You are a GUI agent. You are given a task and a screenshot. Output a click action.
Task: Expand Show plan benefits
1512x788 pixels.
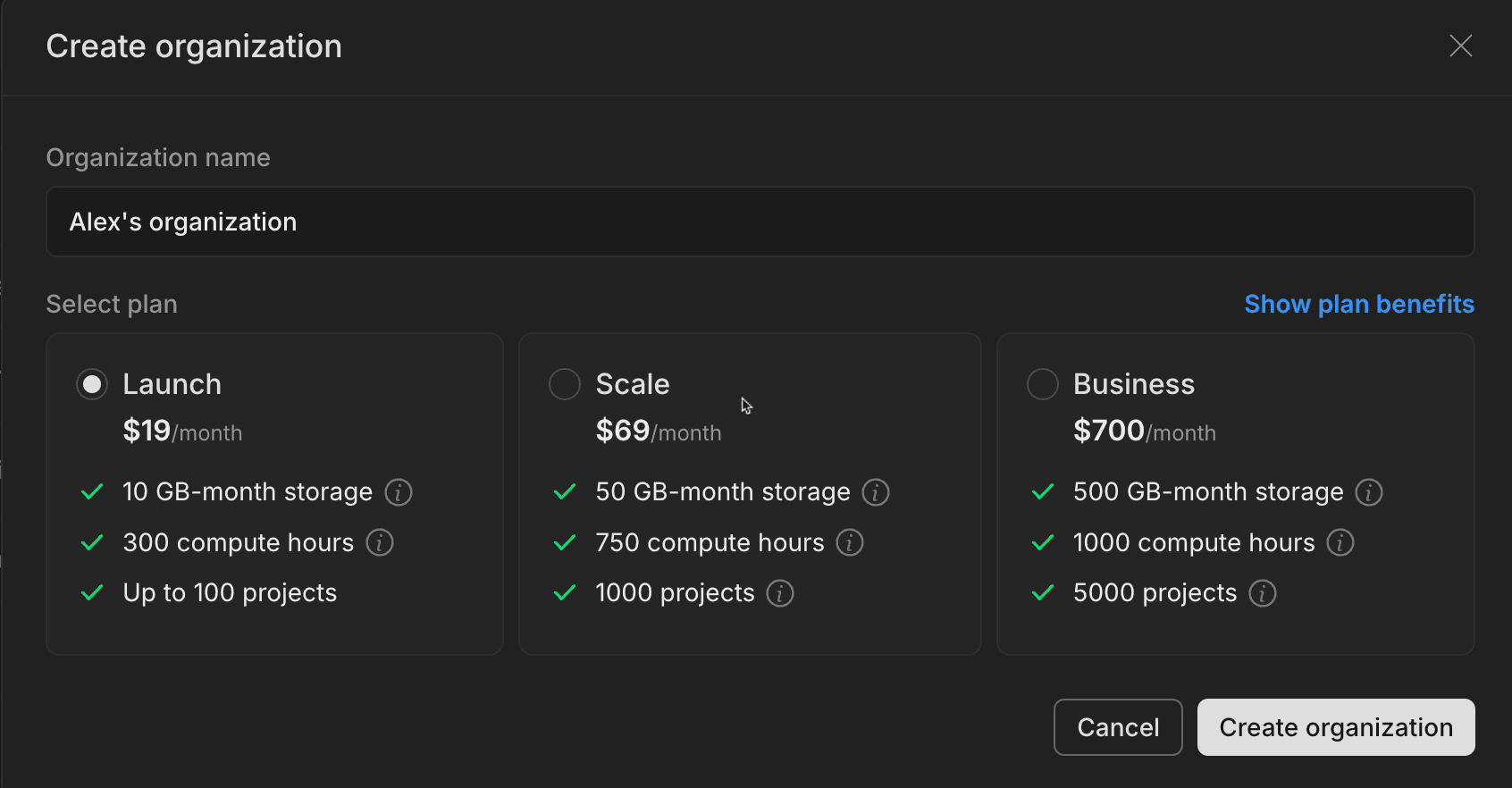(1359, 304)
